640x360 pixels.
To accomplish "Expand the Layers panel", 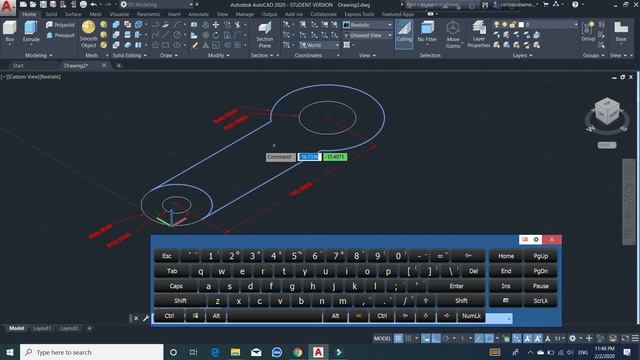I will click(522, 55).
